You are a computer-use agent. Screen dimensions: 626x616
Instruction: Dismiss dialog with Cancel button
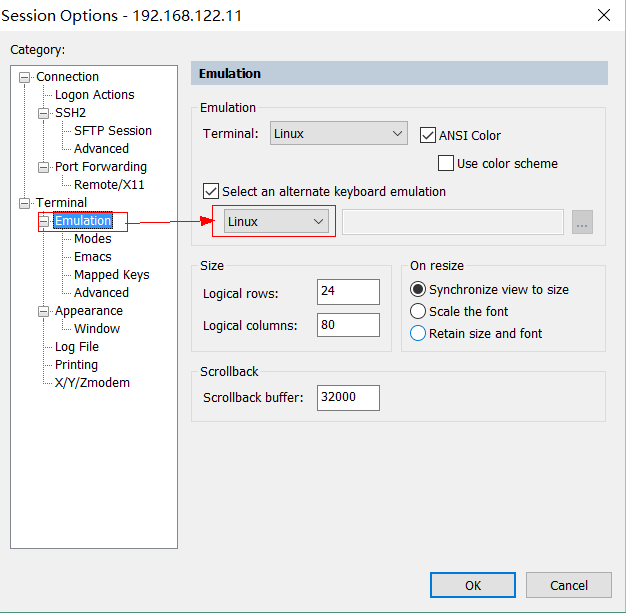(569, 585)
